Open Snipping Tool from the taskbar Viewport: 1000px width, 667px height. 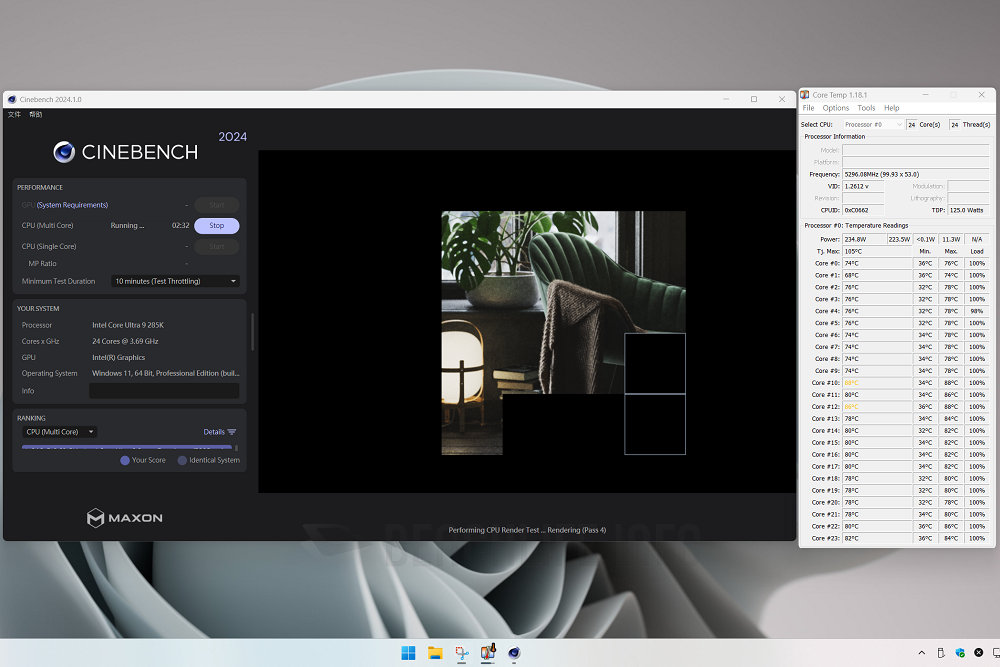(462, 652)
